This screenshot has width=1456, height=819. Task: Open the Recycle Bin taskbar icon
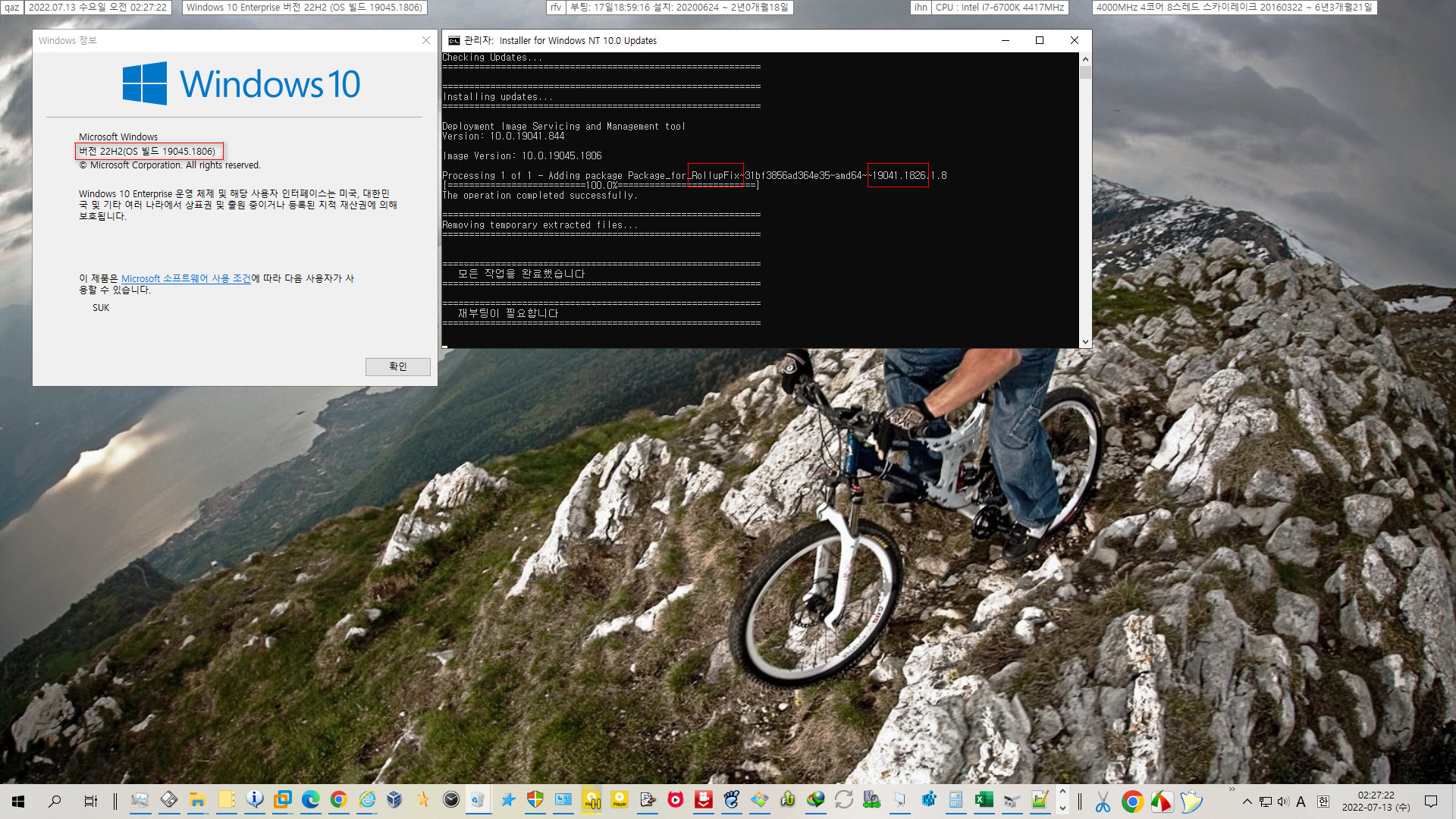click(x=478, y=800)
